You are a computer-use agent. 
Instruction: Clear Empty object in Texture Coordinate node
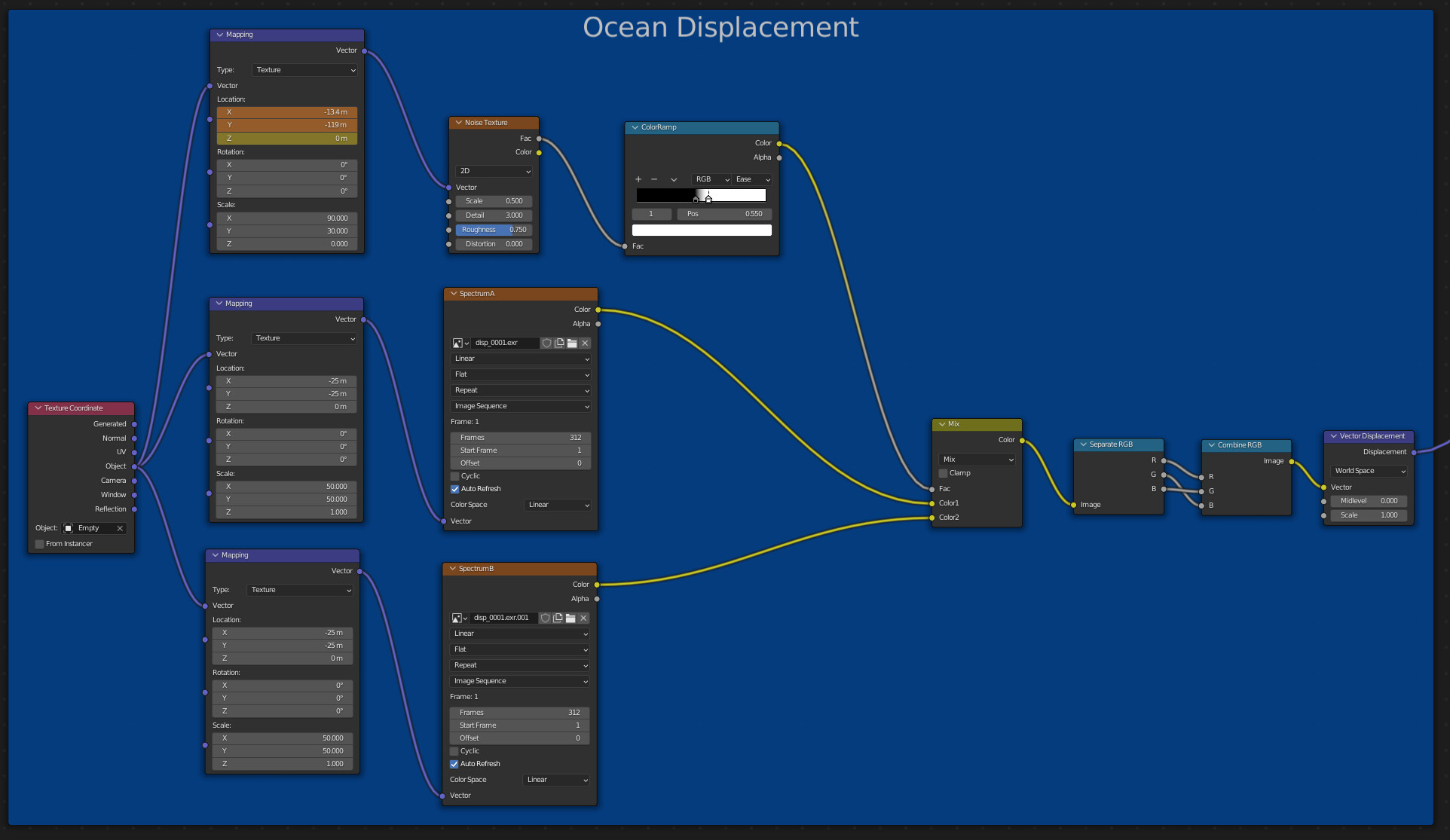[x=120, y=528]
